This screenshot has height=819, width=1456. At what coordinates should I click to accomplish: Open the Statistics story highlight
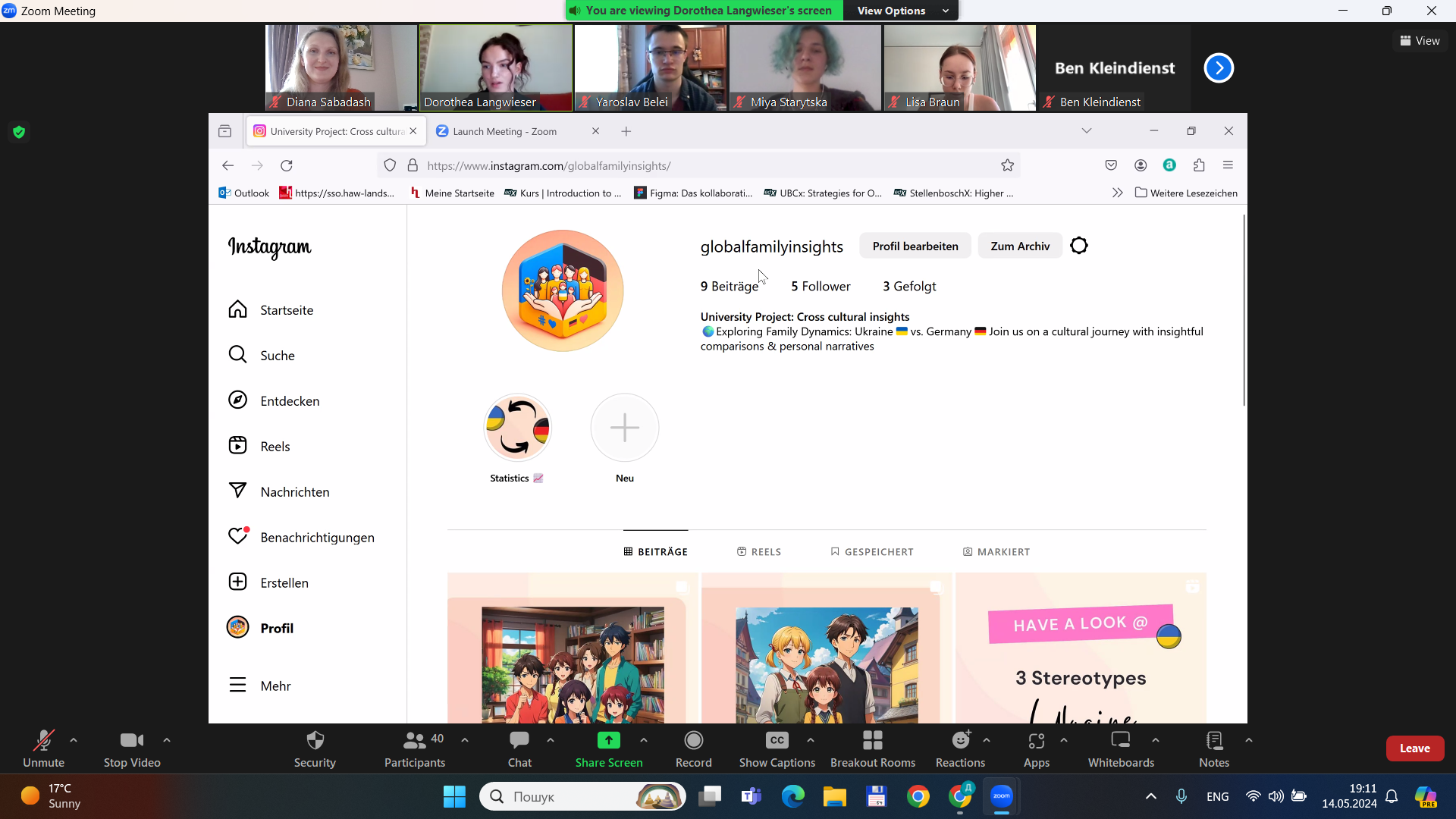tap(517, 428)
